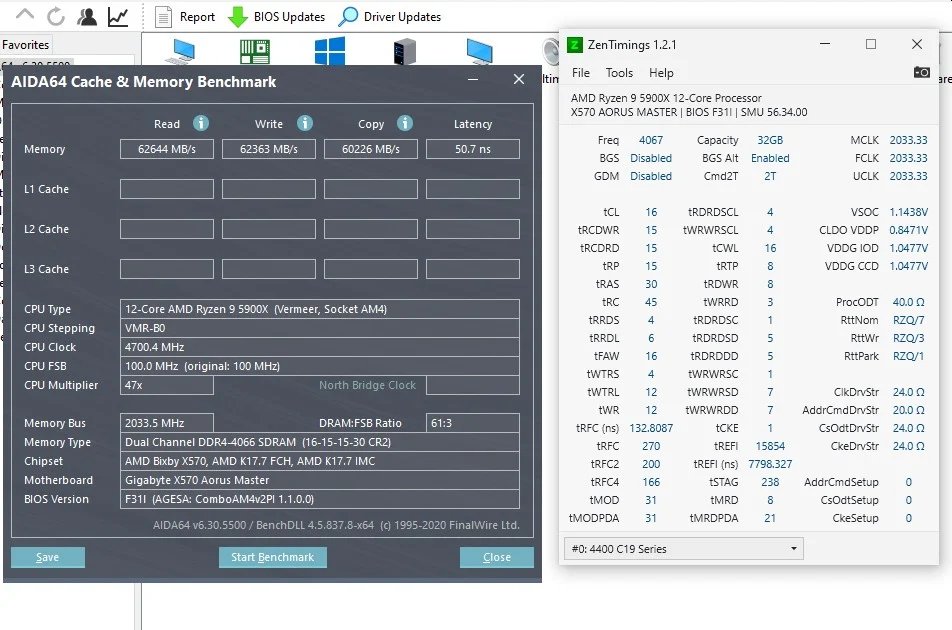
Task: Click the info icon next to Copy
Action: point(405,123)
